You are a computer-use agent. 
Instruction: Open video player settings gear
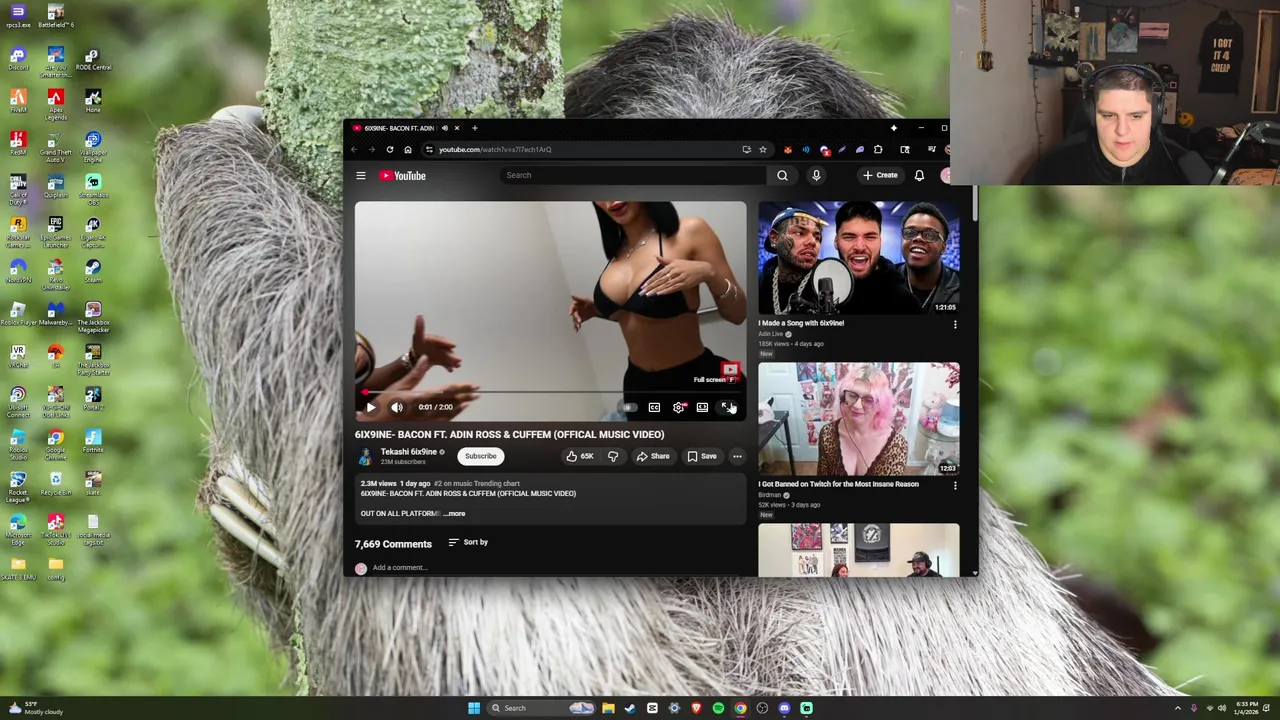(679, 407)
